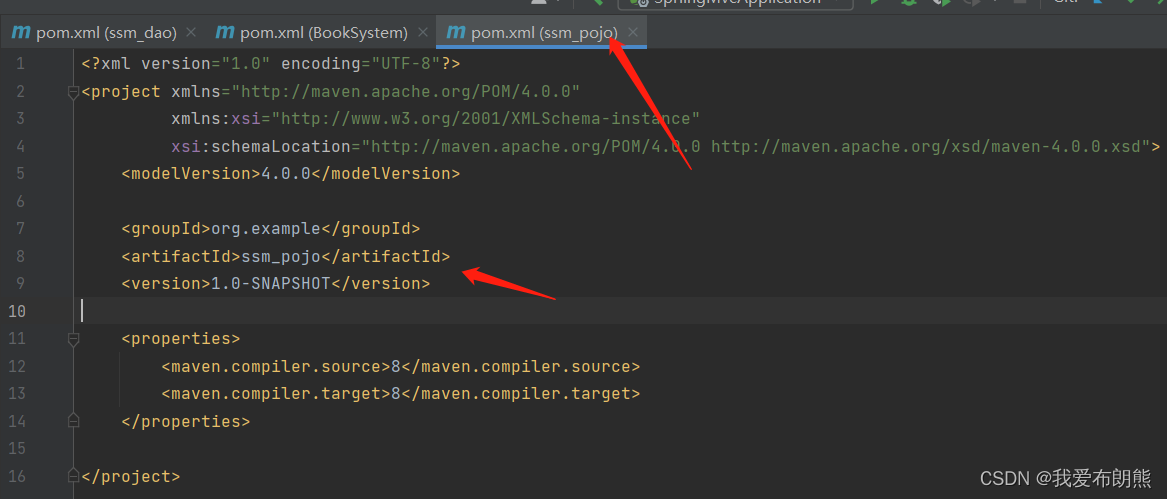Close the pom.xml (BookSystem) tab
The image size is (1167, 499).
tap(423, 33)
